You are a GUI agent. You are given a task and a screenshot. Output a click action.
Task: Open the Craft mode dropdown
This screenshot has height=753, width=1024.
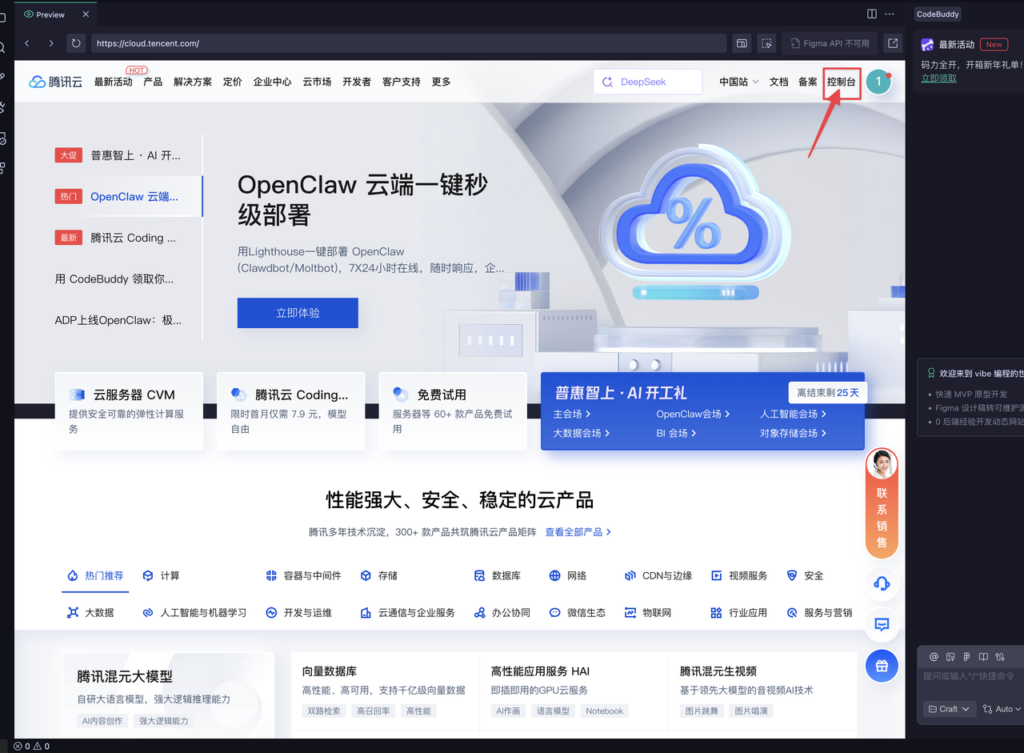(x=948, y=709)
